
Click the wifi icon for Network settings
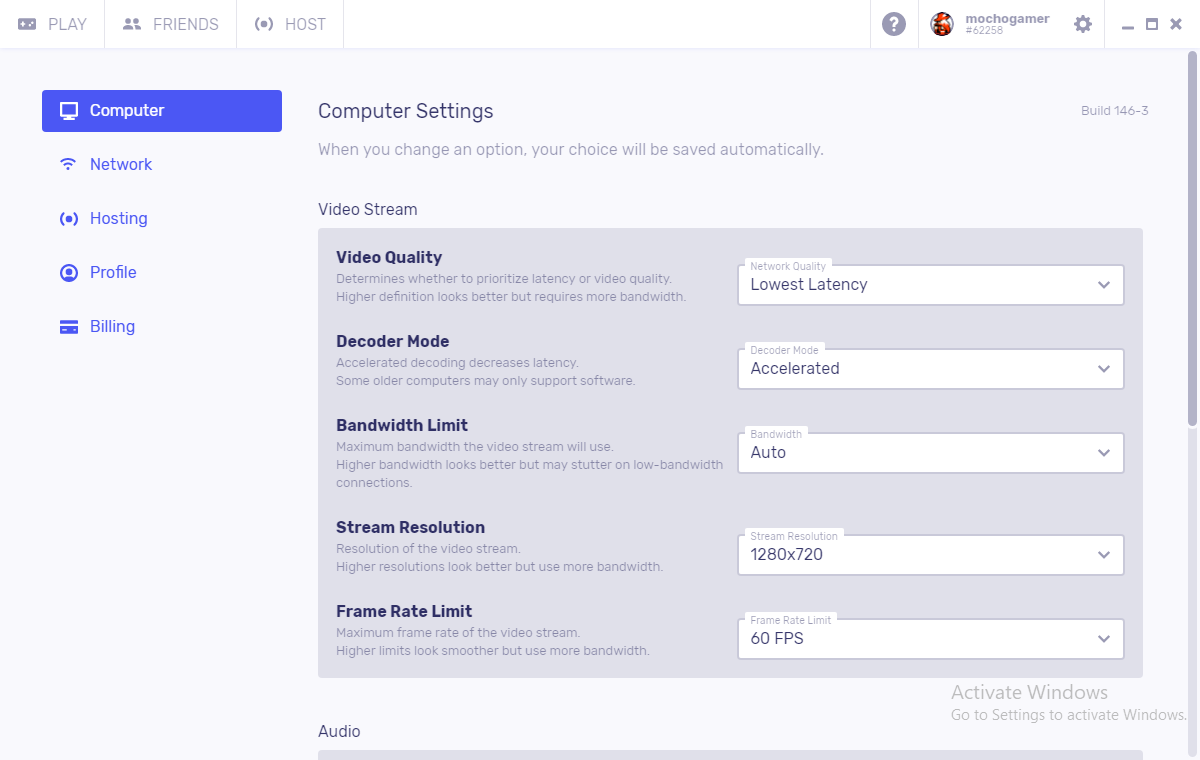click(68, 164)
